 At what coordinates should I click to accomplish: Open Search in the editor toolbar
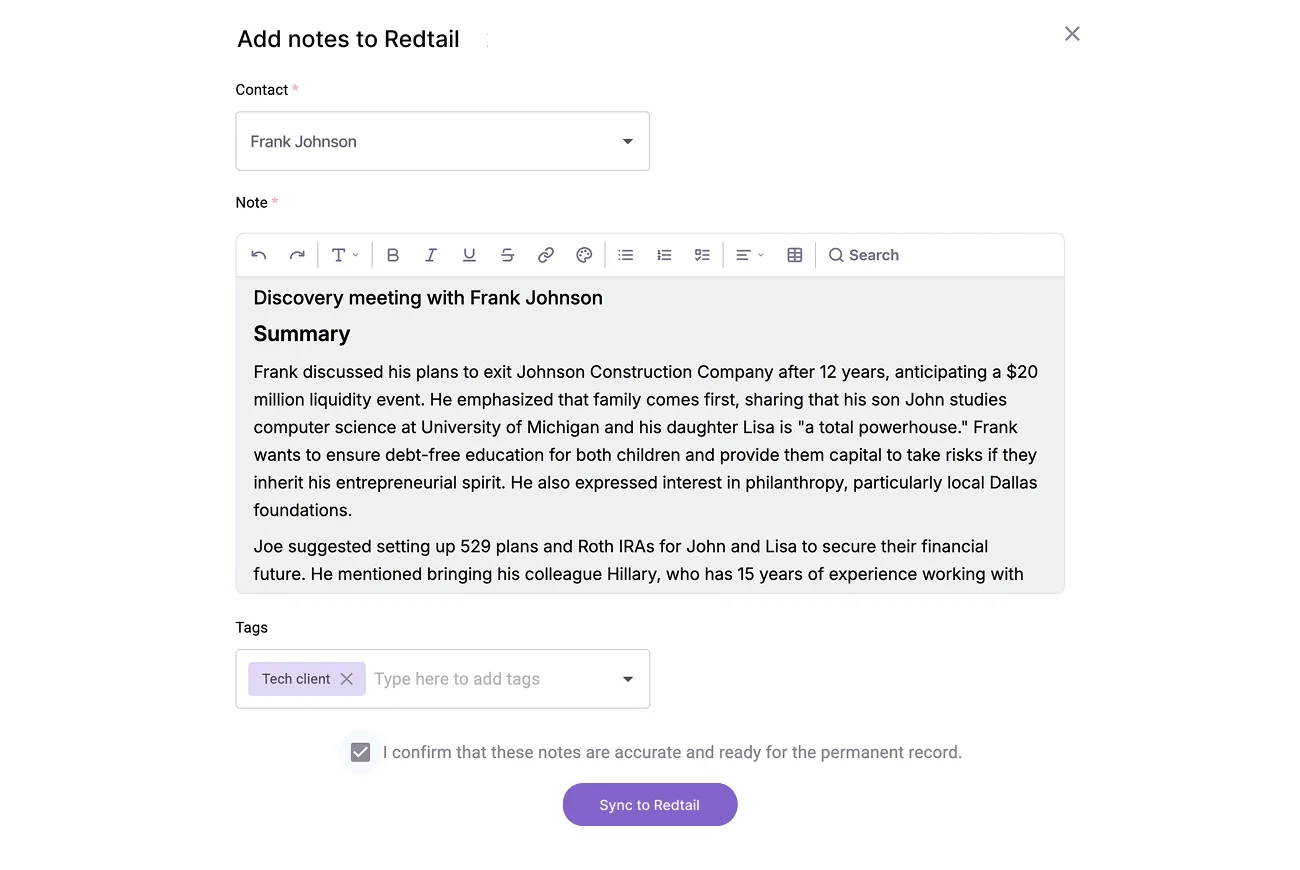pos(864,255)
